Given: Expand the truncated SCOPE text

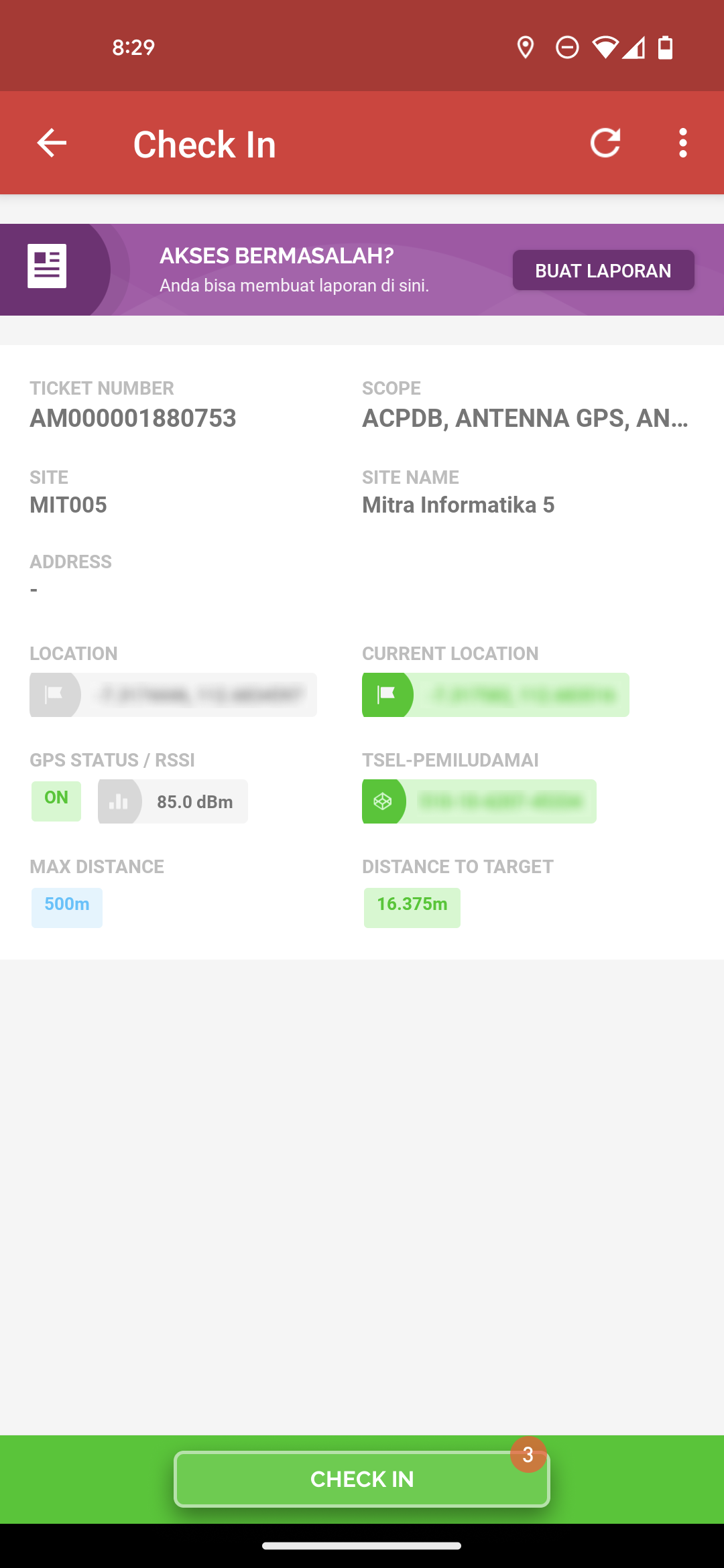Looking at the screenshot, I should pos(526,419).
